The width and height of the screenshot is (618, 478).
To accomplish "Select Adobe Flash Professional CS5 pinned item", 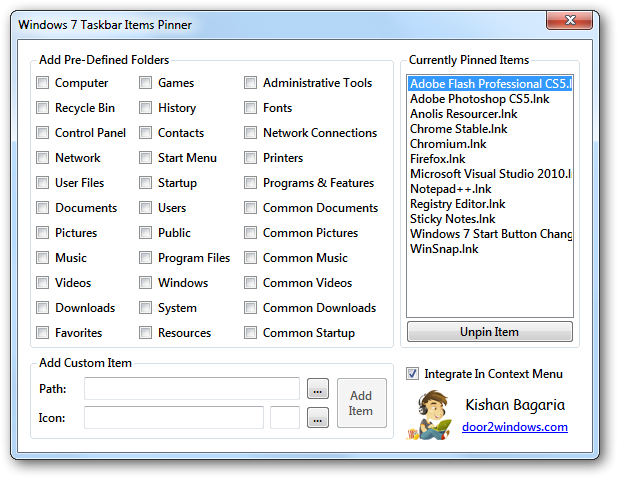I will tap(490, 84).
